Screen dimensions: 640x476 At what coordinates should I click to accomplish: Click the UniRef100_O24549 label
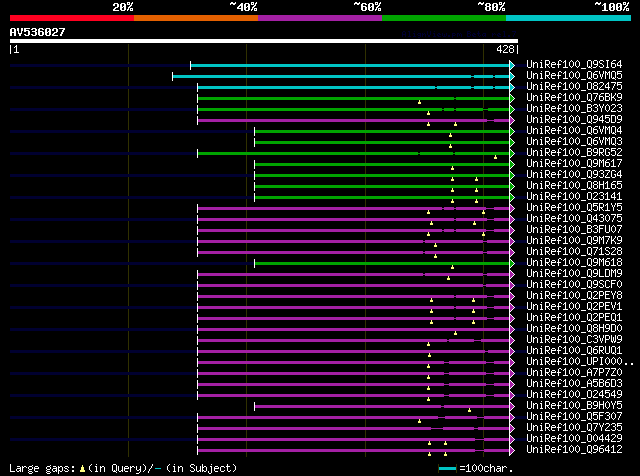click(x=574, y=395)
